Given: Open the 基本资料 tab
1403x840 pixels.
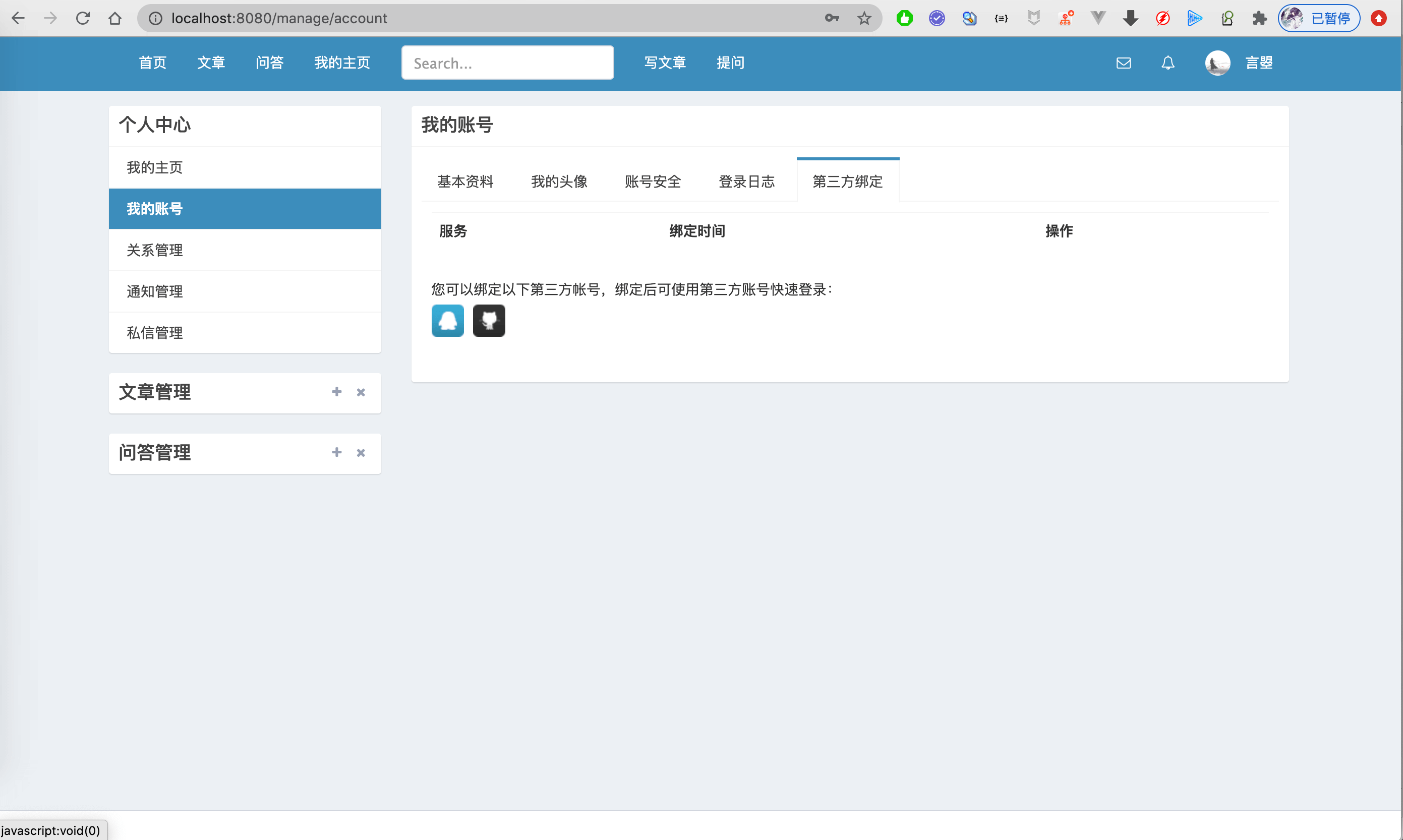Looking at the screenshot, I should 465,182.
